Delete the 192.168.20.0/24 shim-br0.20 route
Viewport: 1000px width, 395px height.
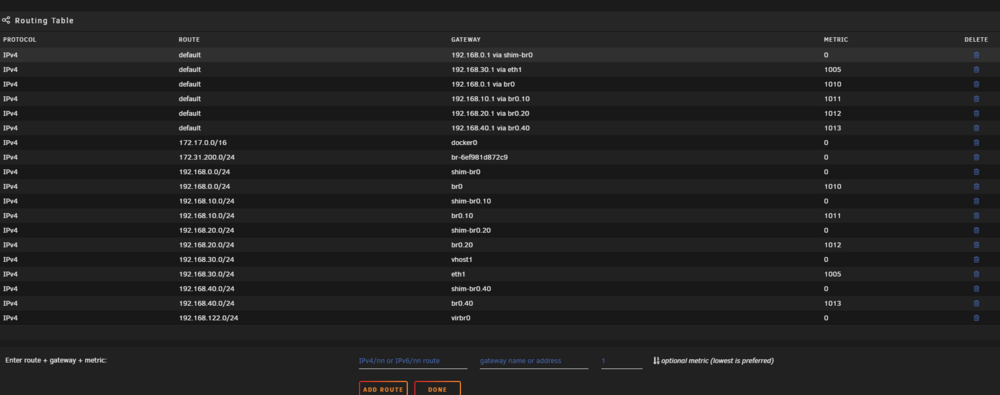tap(976, 230)
